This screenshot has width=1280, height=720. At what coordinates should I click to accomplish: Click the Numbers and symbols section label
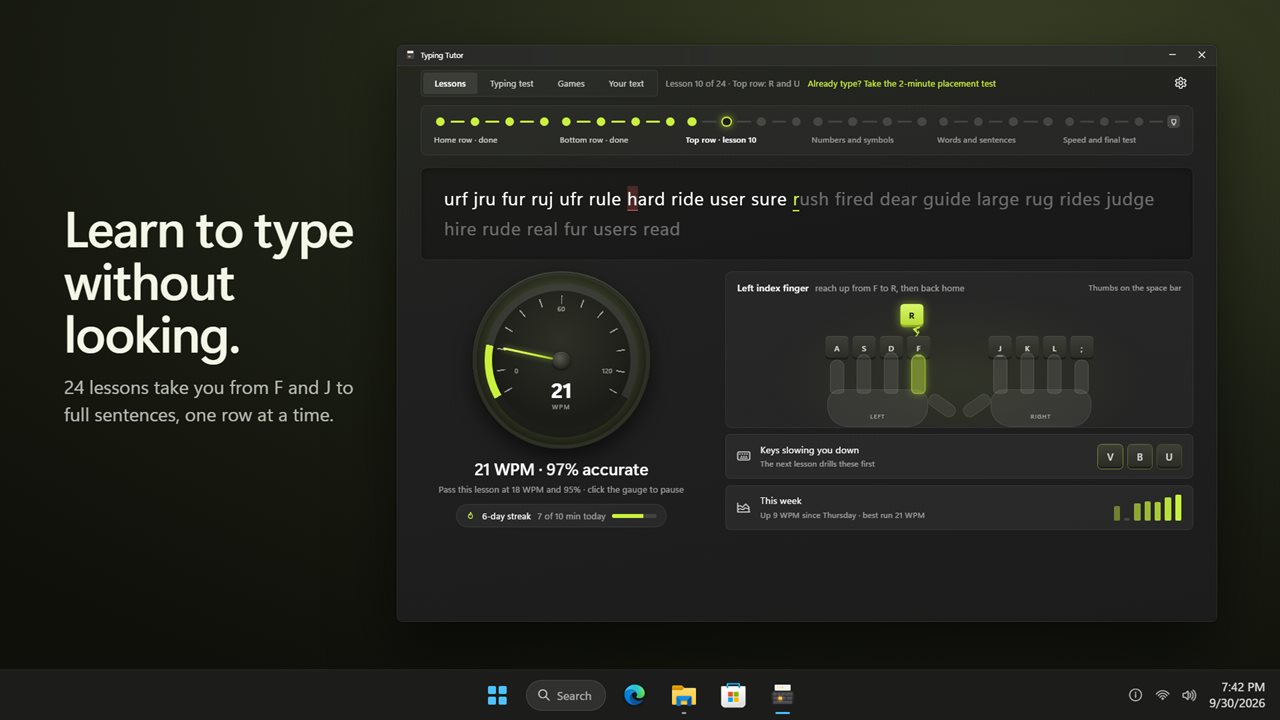(852, 140)
